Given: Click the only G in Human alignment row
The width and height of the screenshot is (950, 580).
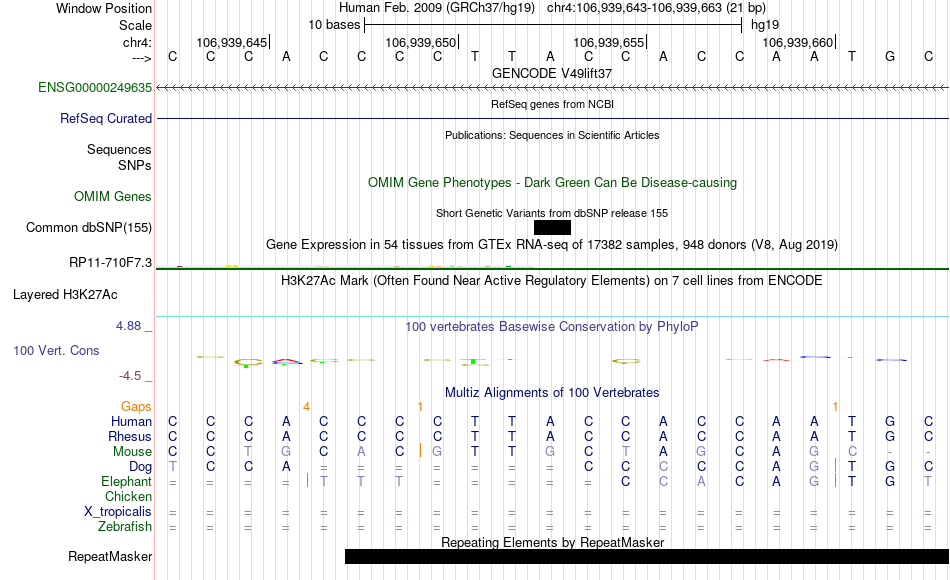Looking at the screenshot, I should pyautogui.click(x=890, y=421).
